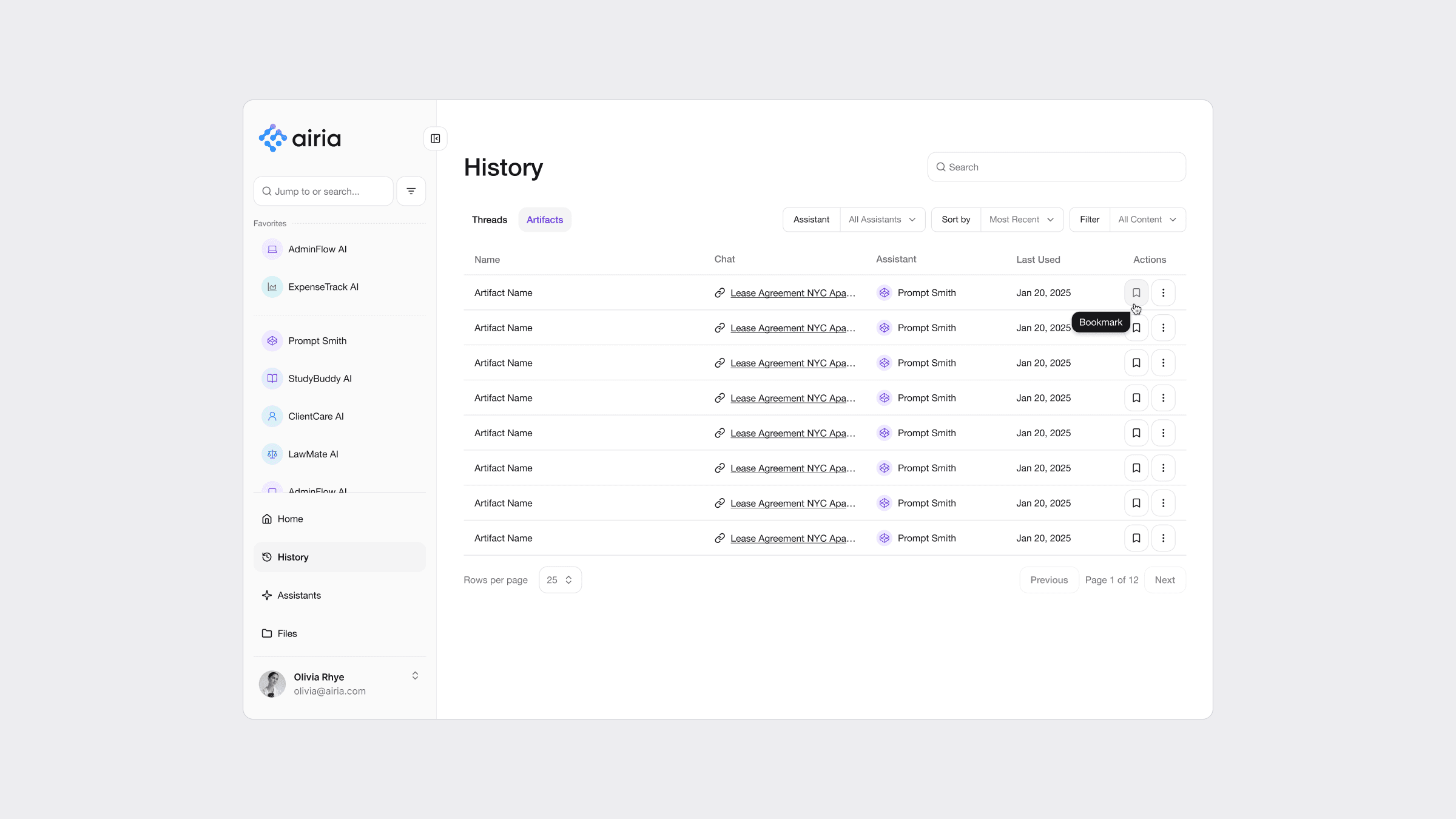Open three-dot menu for last artifact row
Viewport: 1456px width, 819px height.
tap(1162, 538)
